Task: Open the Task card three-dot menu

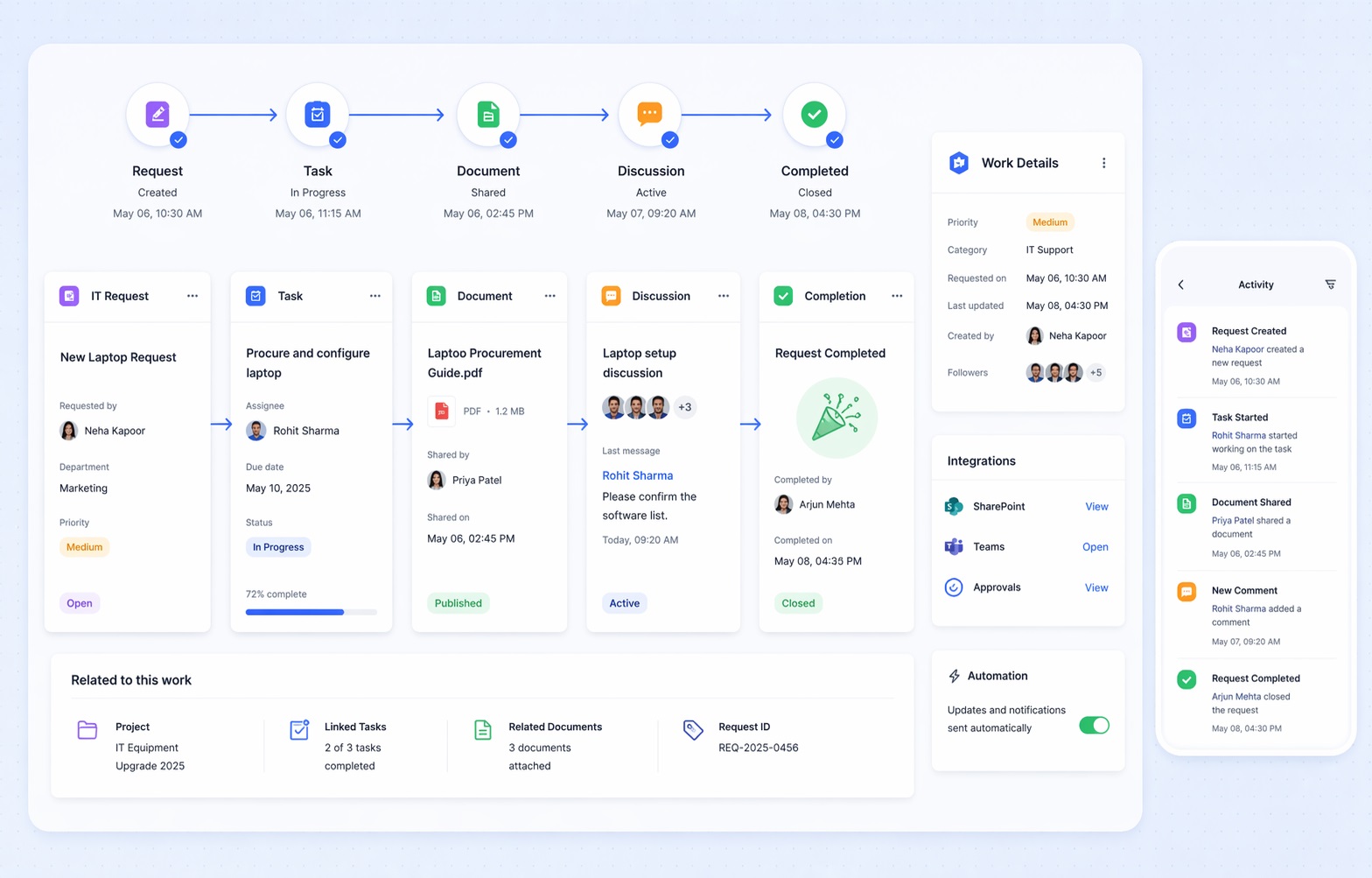Action: point(375,296)
